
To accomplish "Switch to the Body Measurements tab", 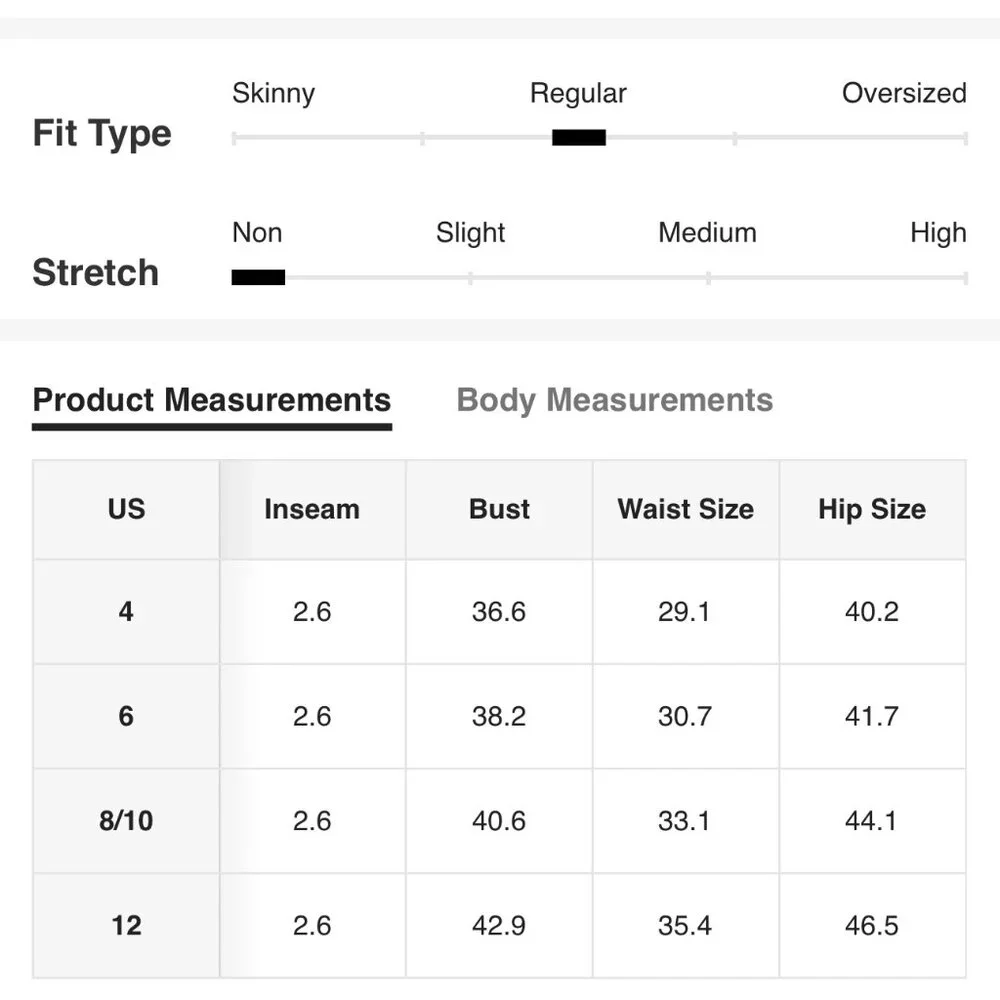I will point(614,400).
